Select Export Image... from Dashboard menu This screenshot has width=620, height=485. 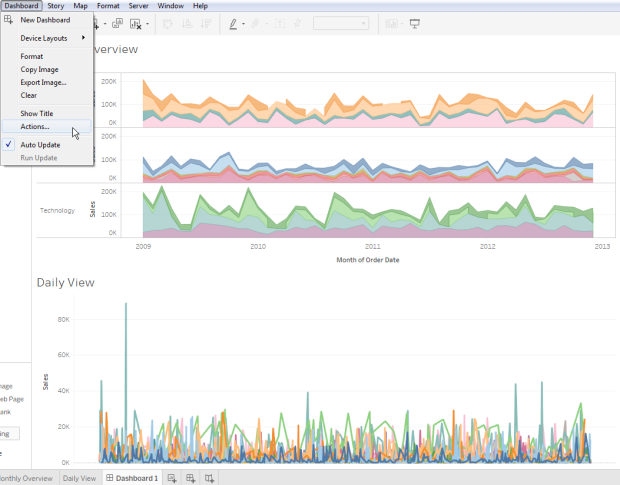pos(43,82)
